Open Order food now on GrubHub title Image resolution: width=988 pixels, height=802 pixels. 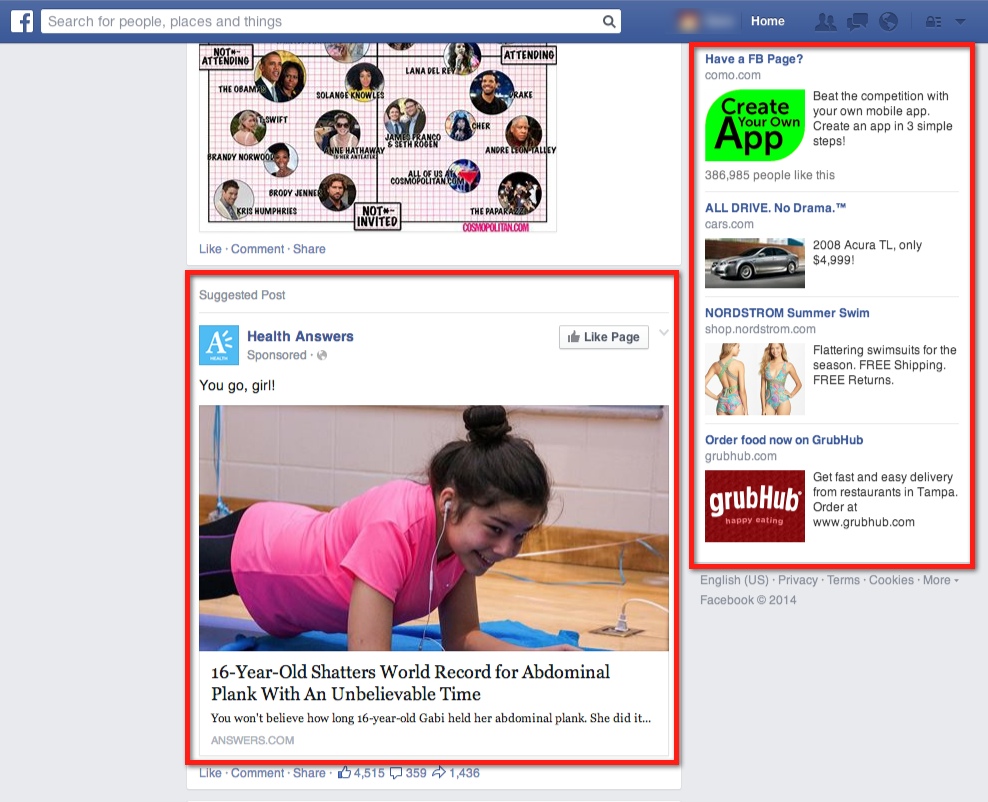[784, 440]
